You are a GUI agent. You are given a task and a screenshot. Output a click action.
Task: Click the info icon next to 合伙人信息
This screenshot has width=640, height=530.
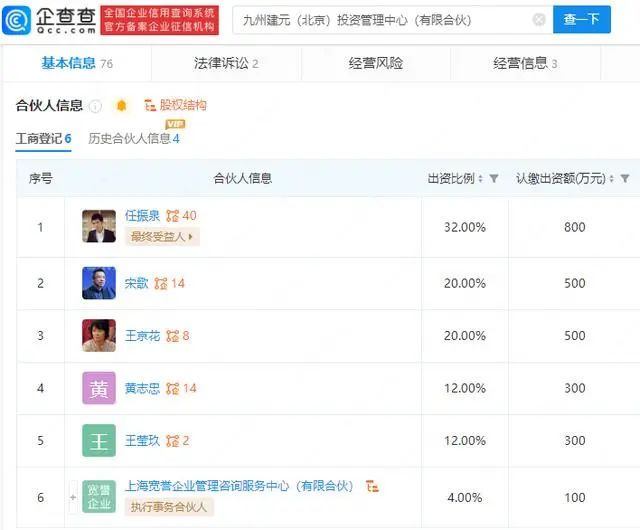coord(96,106)
